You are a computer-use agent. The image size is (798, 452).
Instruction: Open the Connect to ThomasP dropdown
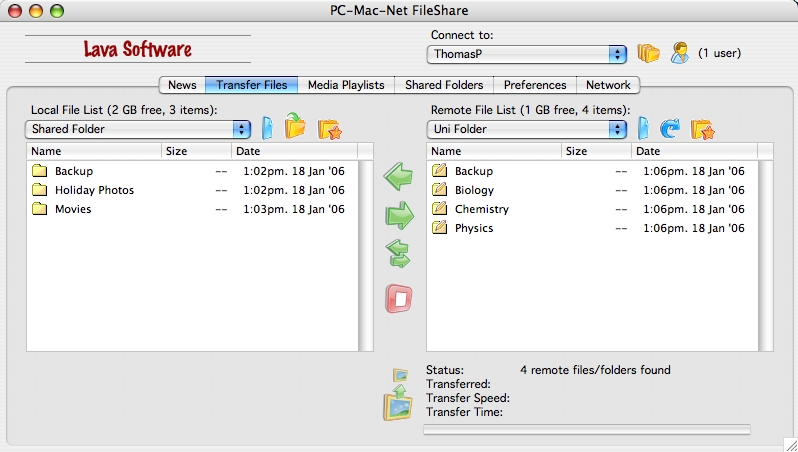click(527, 54)
